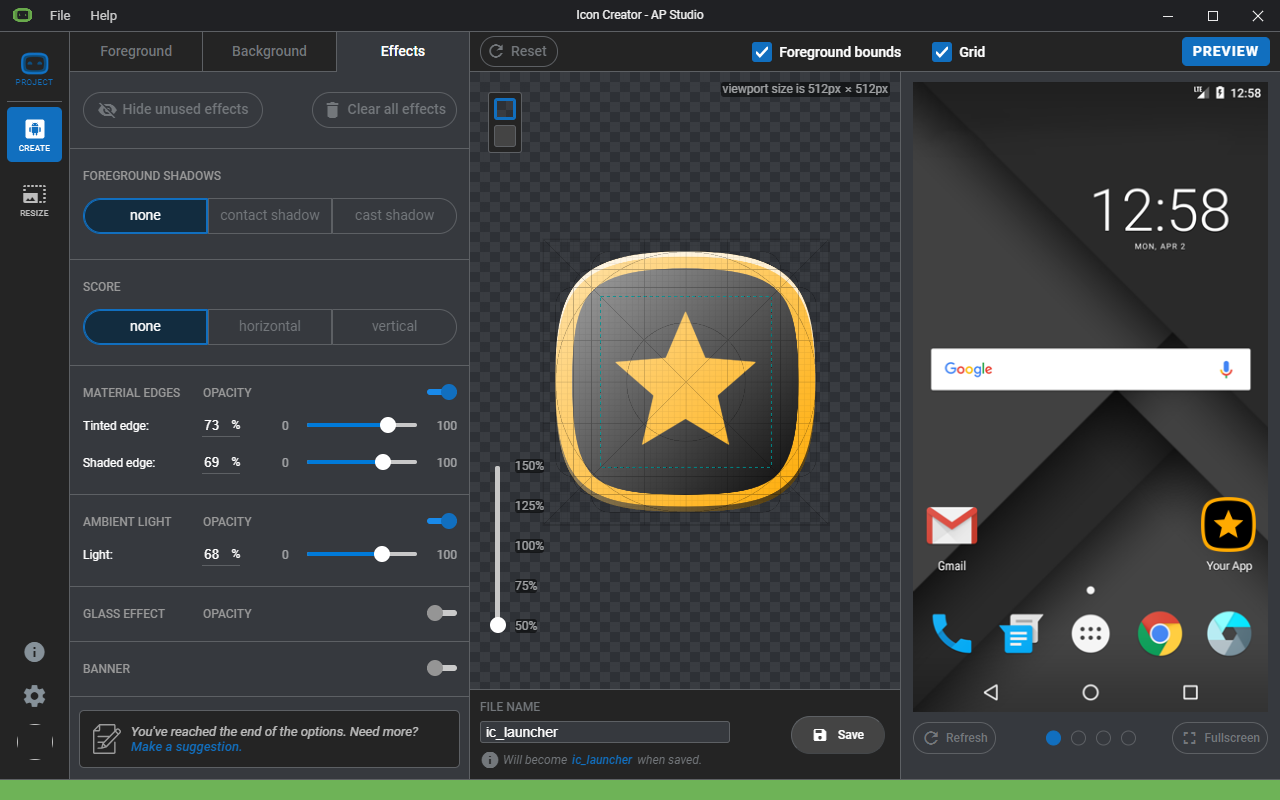
Task: Open the Resize tool in sidebar
Action: (34, 200)
